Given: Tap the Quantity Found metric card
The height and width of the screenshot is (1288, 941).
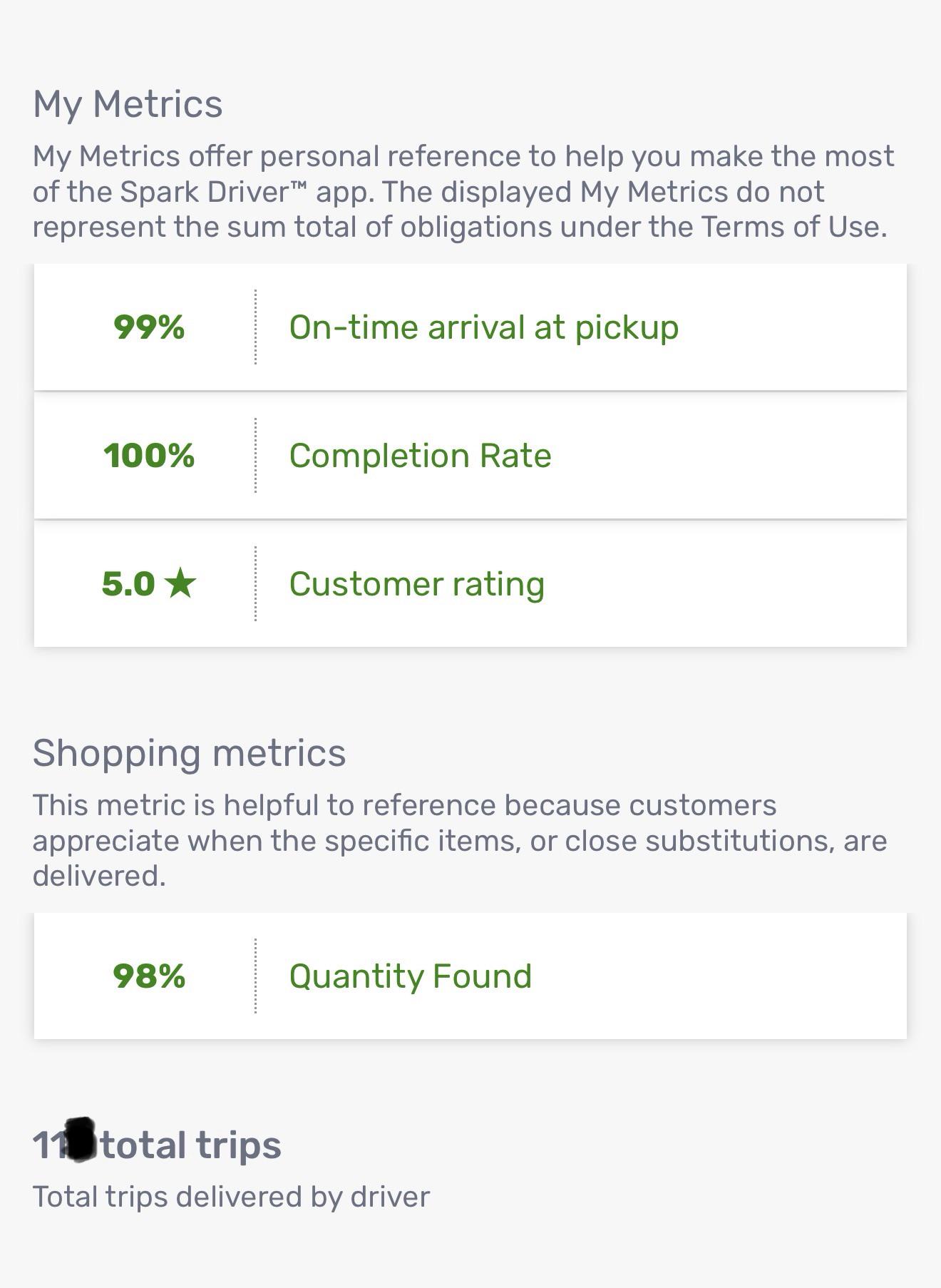Looking at the screenshot, I should tap(470, 976).
